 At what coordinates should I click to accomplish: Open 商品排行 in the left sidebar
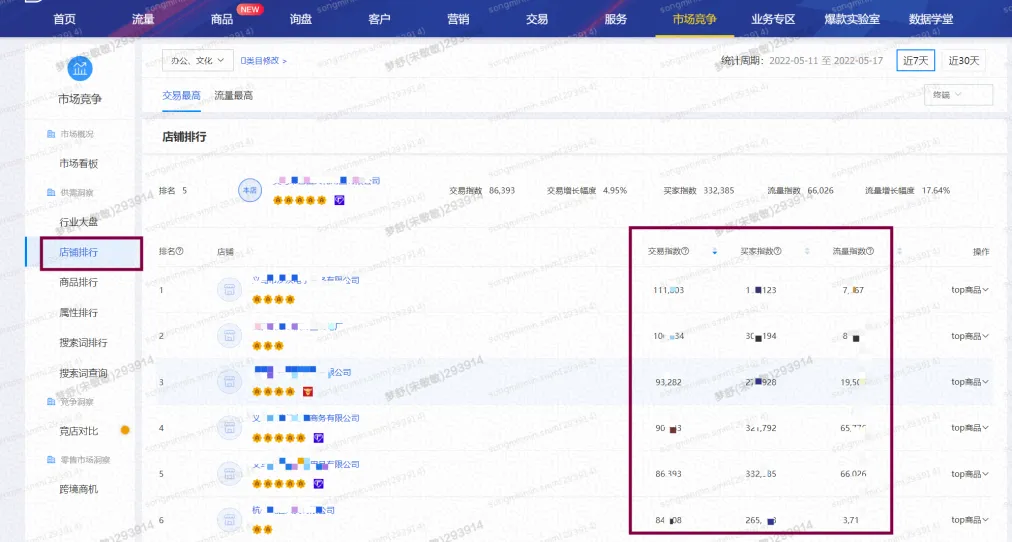79,283
